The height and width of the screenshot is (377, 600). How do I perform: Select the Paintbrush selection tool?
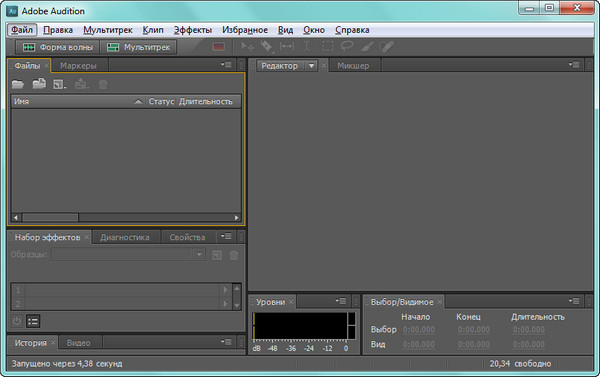pyautogui.click(x=367, y=47)
